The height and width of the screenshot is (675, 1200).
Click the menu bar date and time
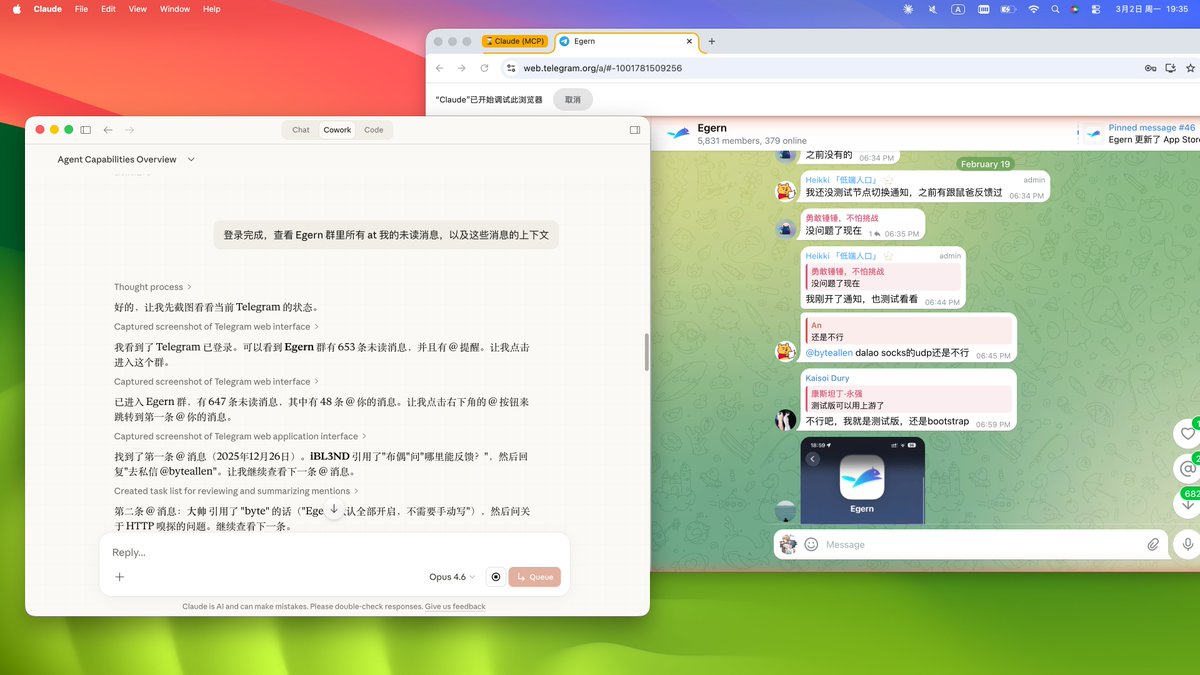coord(1150,9)
